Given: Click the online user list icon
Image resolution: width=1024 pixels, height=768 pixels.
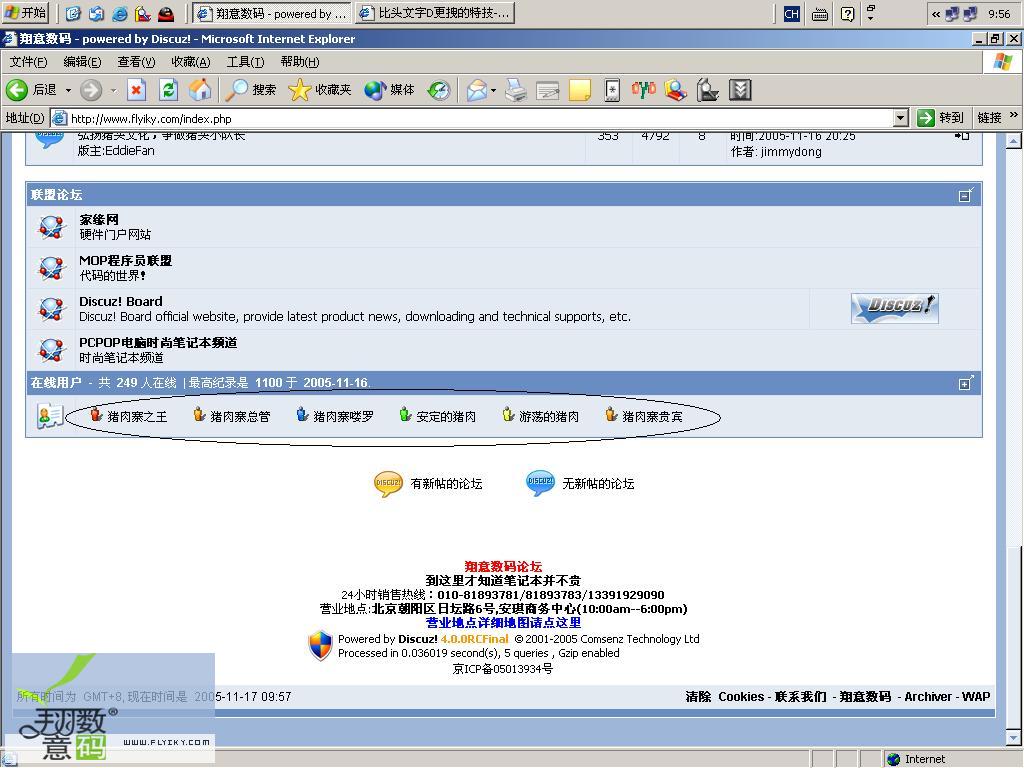Looking at the screenshot, I should [50, 416].
